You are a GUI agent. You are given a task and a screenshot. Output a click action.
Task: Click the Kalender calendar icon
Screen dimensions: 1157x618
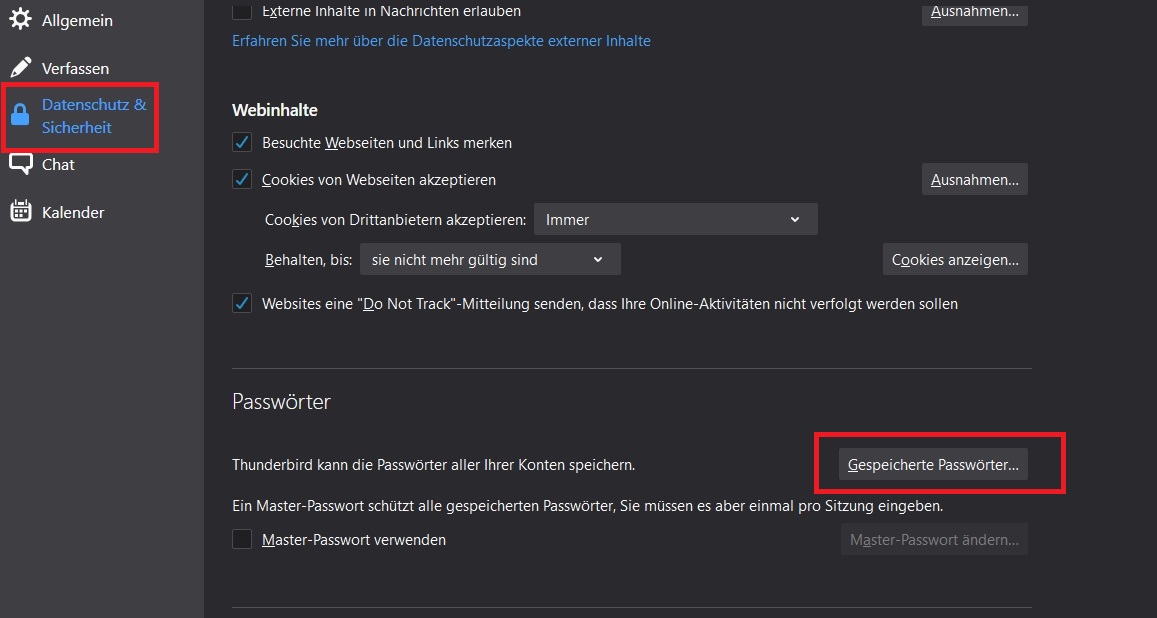pos(20,212)
